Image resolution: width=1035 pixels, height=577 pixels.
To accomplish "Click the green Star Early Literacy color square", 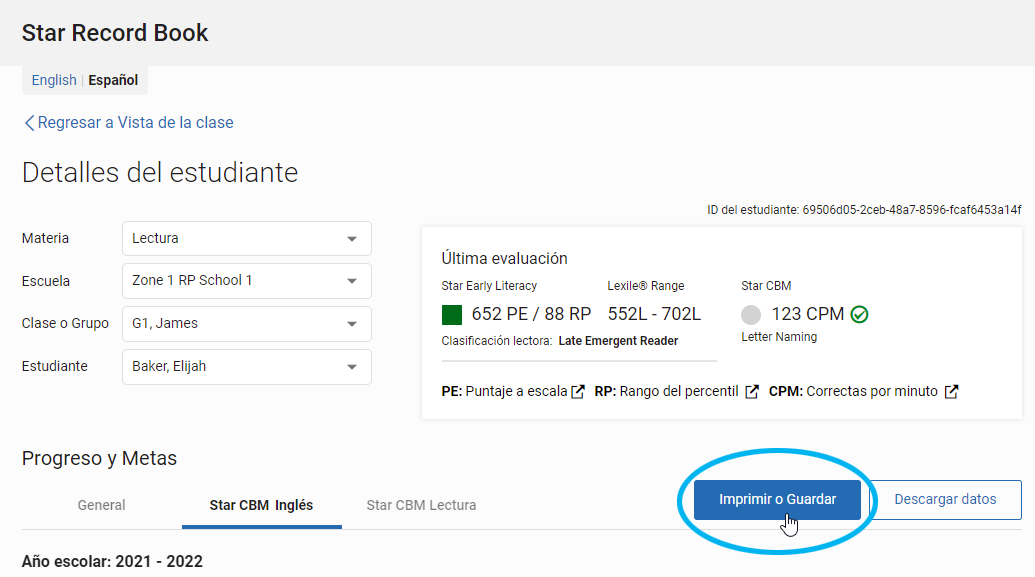I will [x=451, y=315].
